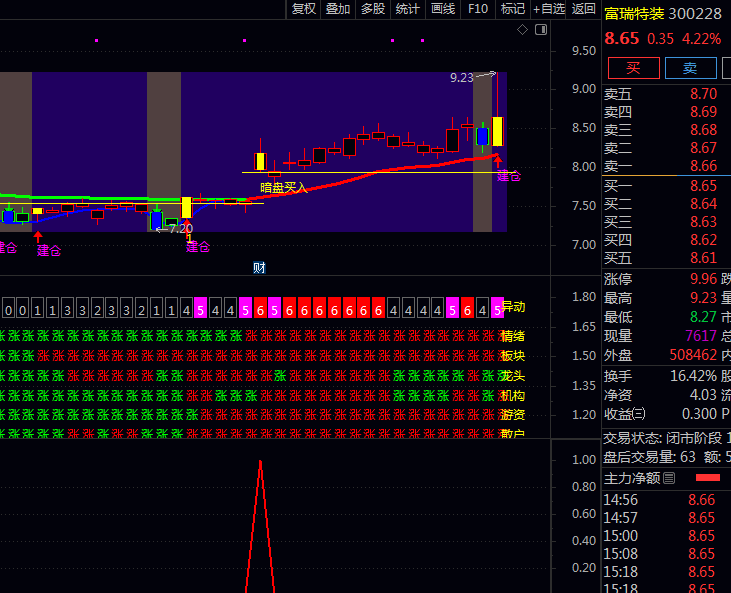
Task: Click 建仓 signal below latest candle
Action: [x=509, y=176]
